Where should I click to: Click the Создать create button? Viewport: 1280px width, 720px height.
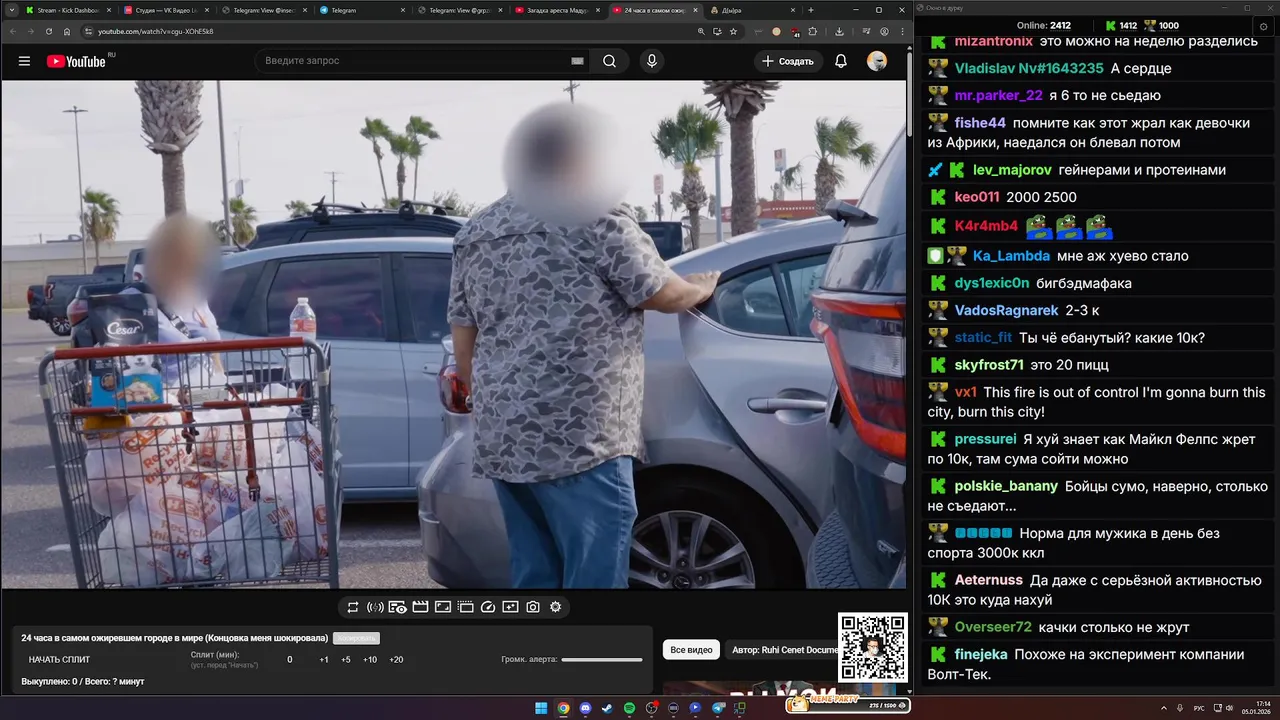[x=788, y=61]
